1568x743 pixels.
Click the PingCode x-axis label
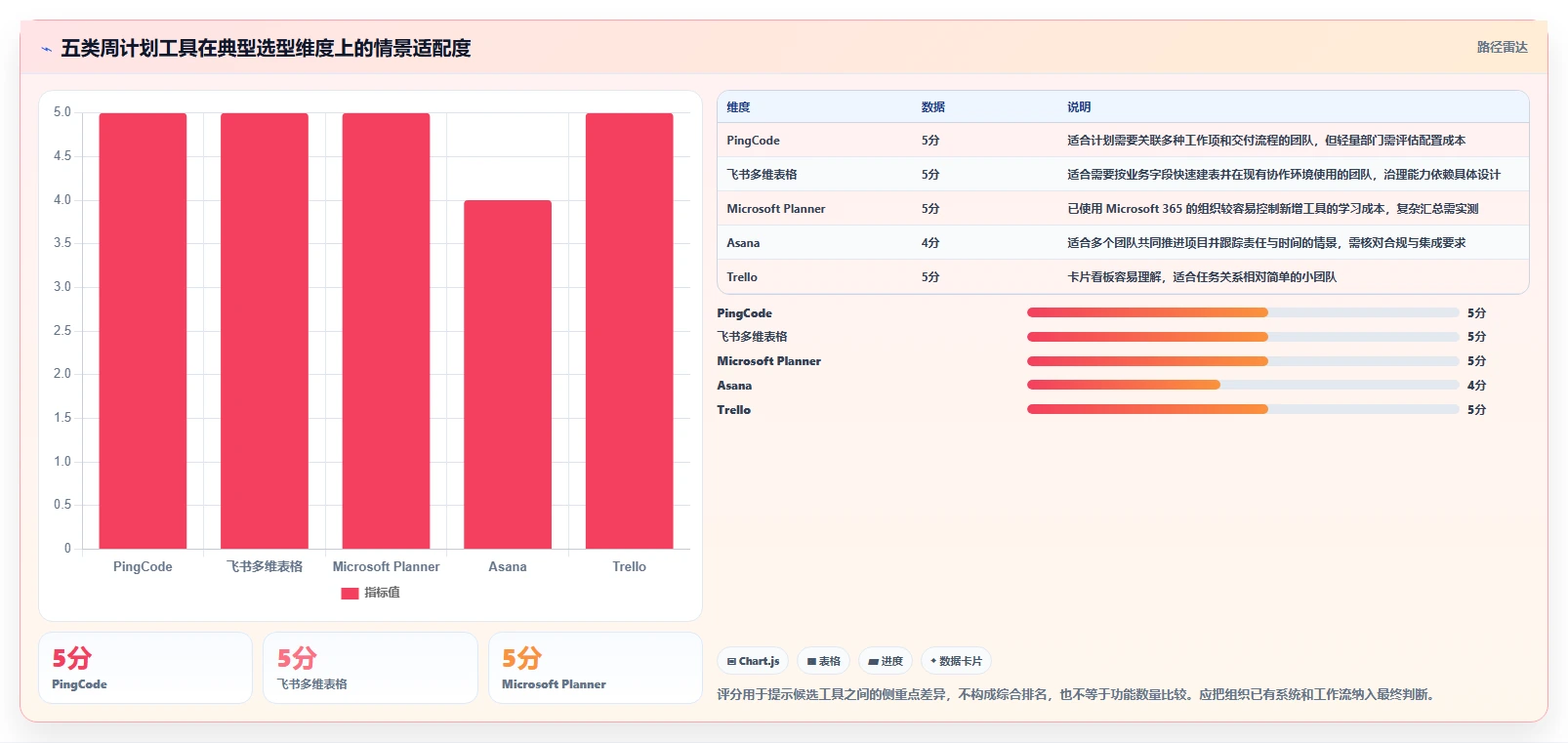click(143, 566)
